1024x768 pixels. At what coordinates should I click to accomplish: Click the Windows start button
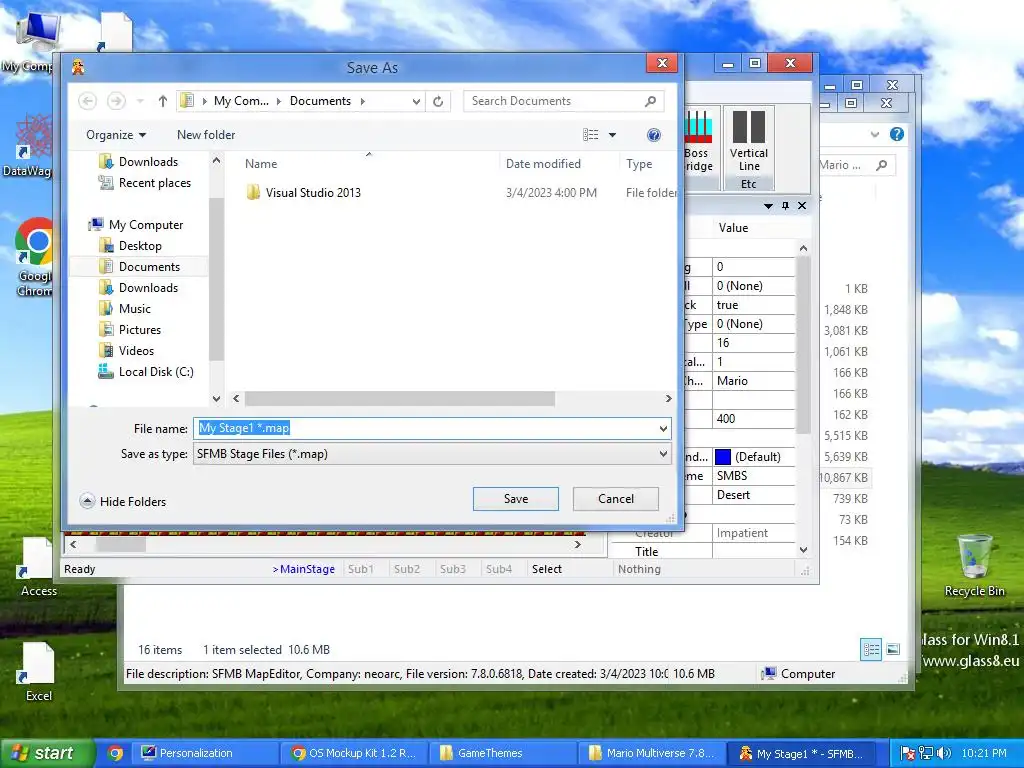47,753
